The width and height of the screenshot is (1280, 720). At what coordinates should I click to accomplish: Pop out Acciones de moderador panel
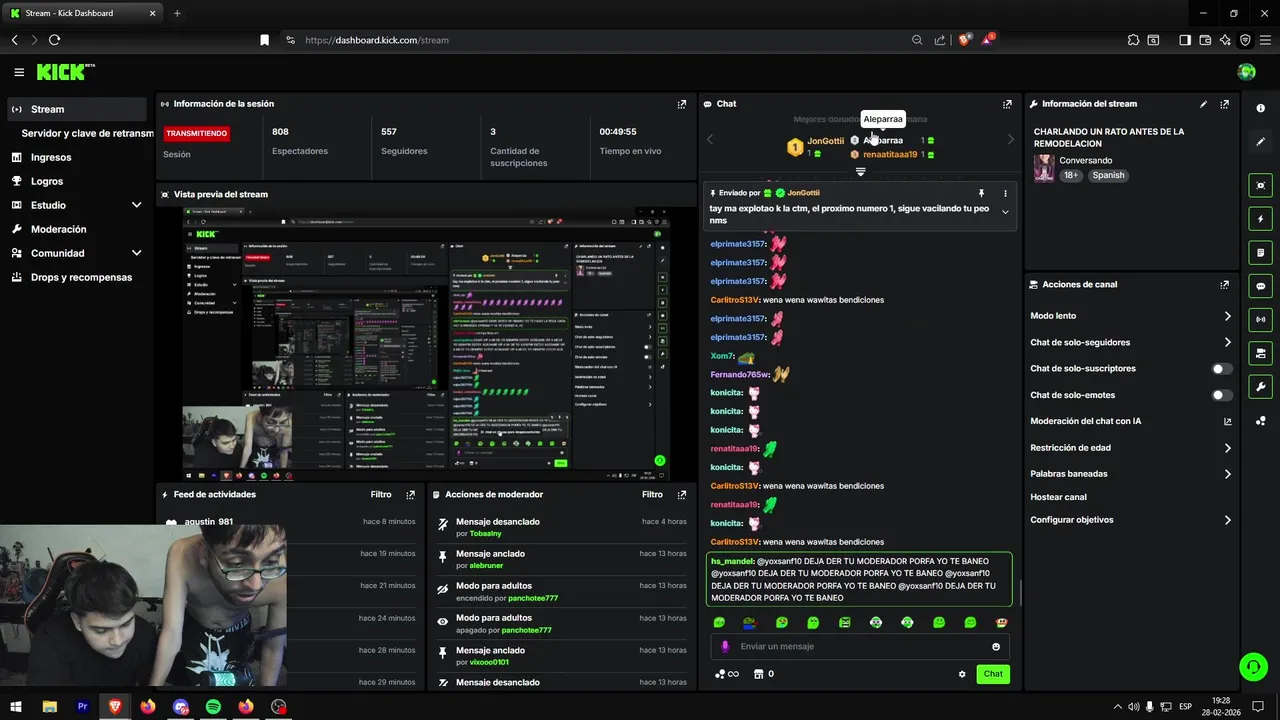click(682, 495)
